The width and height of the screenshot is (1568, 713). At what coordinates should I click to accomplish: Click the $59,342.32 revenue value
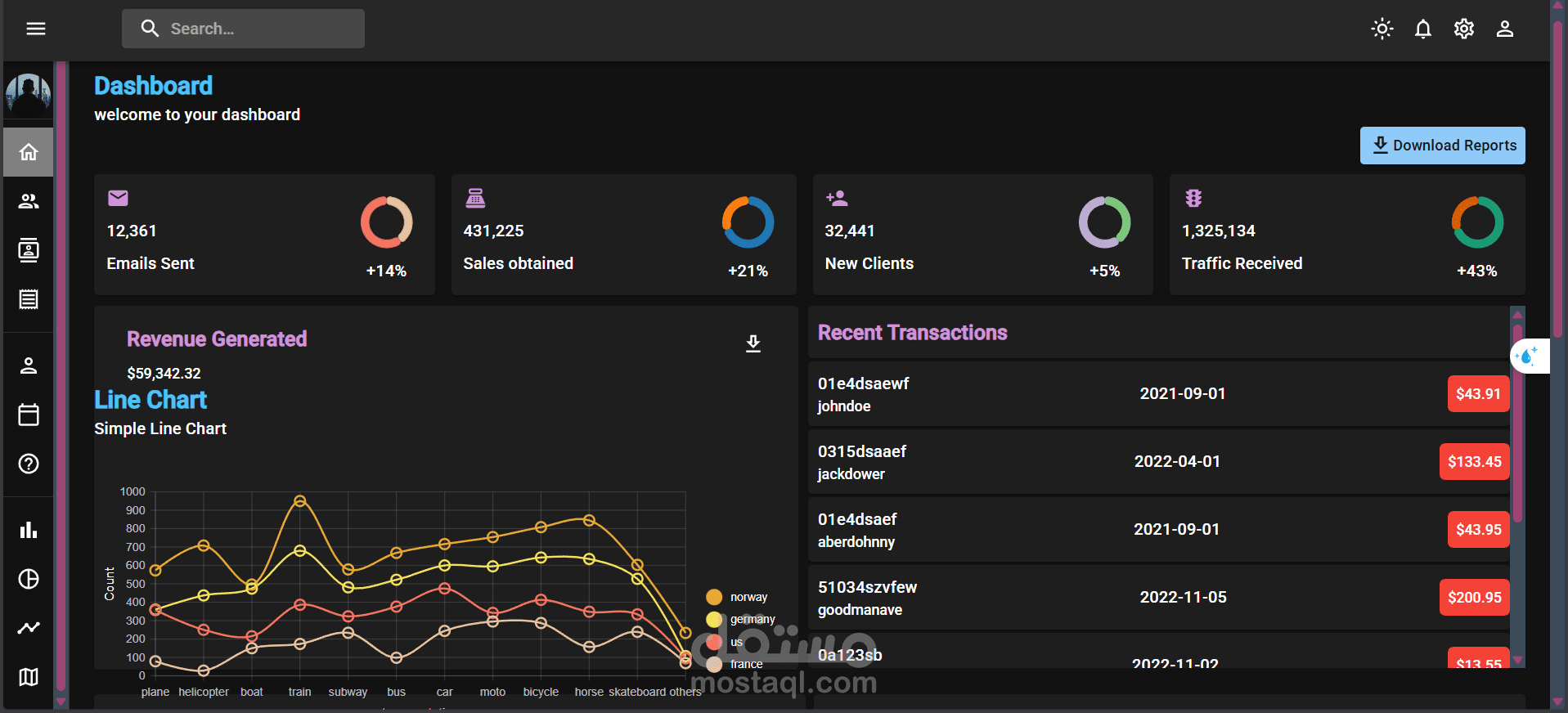pyautogui.click(x=164, y=374)
